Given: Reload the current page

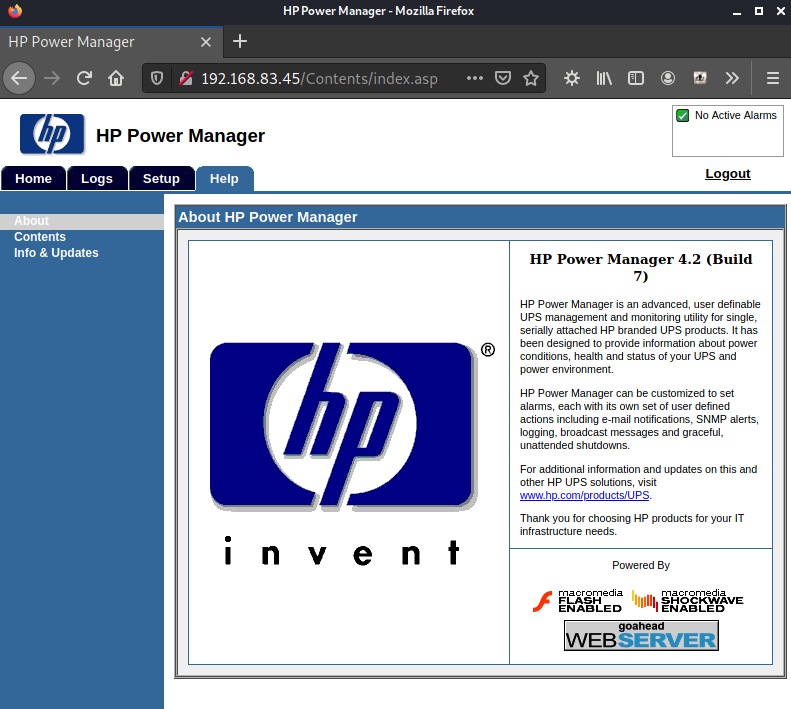Looking at the screenshot, I should [x=84, y=78].
